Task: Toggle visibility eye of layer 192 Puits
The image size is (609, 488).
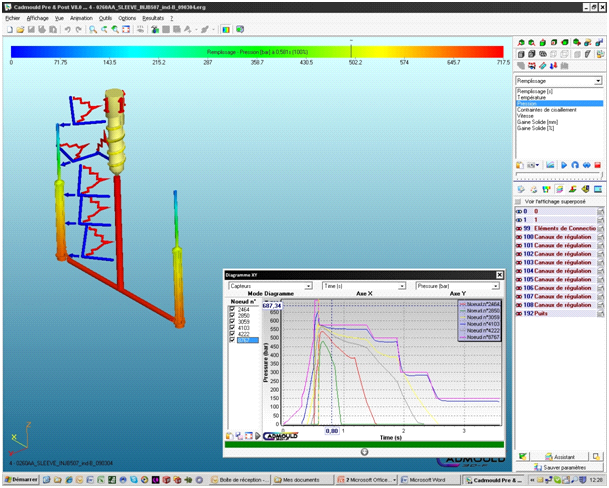Action: 519,314
